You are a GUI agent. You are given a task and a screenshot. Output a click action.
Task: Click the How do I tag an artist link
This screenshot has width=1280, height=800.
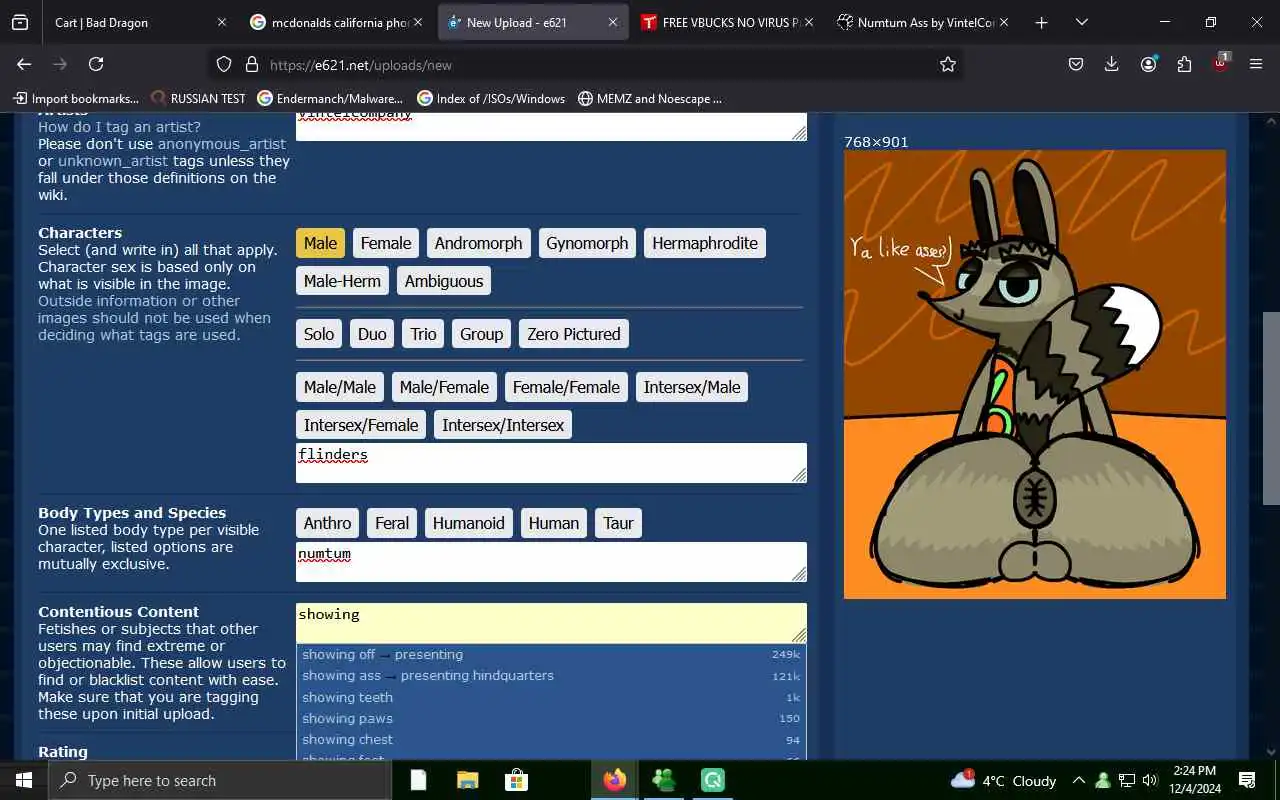click(119, 127)
